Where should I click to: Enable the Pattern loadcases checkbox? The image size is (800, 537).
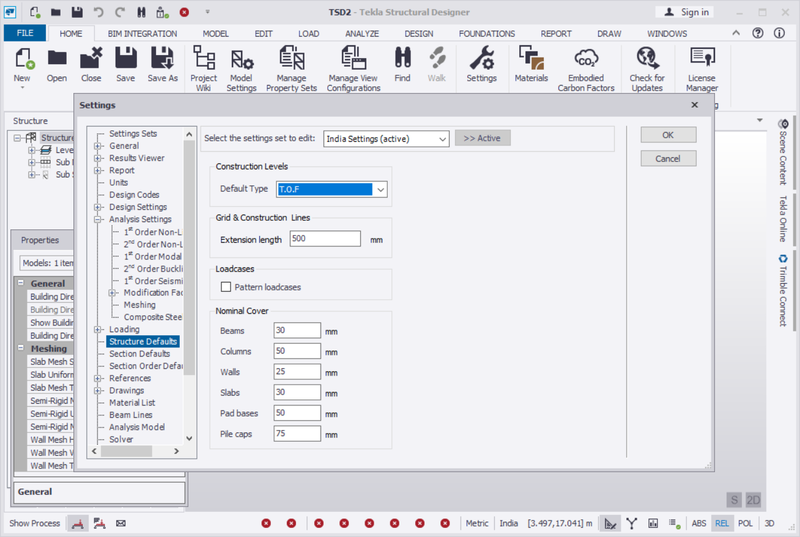[x=226, y=287]
